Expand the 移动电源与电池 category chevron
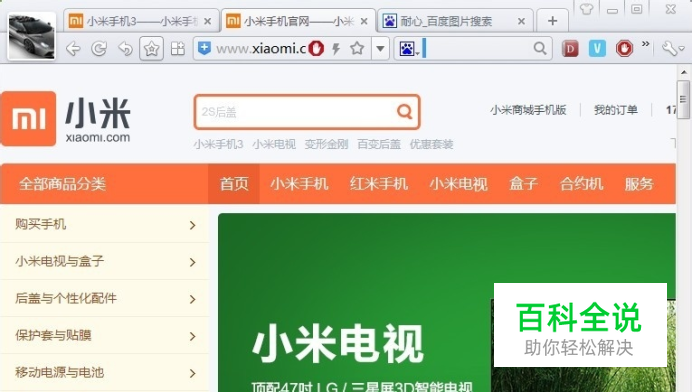Image resolution: width=692 pixels, height=392 pixels. pyautogui.click(x=192, y=373)
